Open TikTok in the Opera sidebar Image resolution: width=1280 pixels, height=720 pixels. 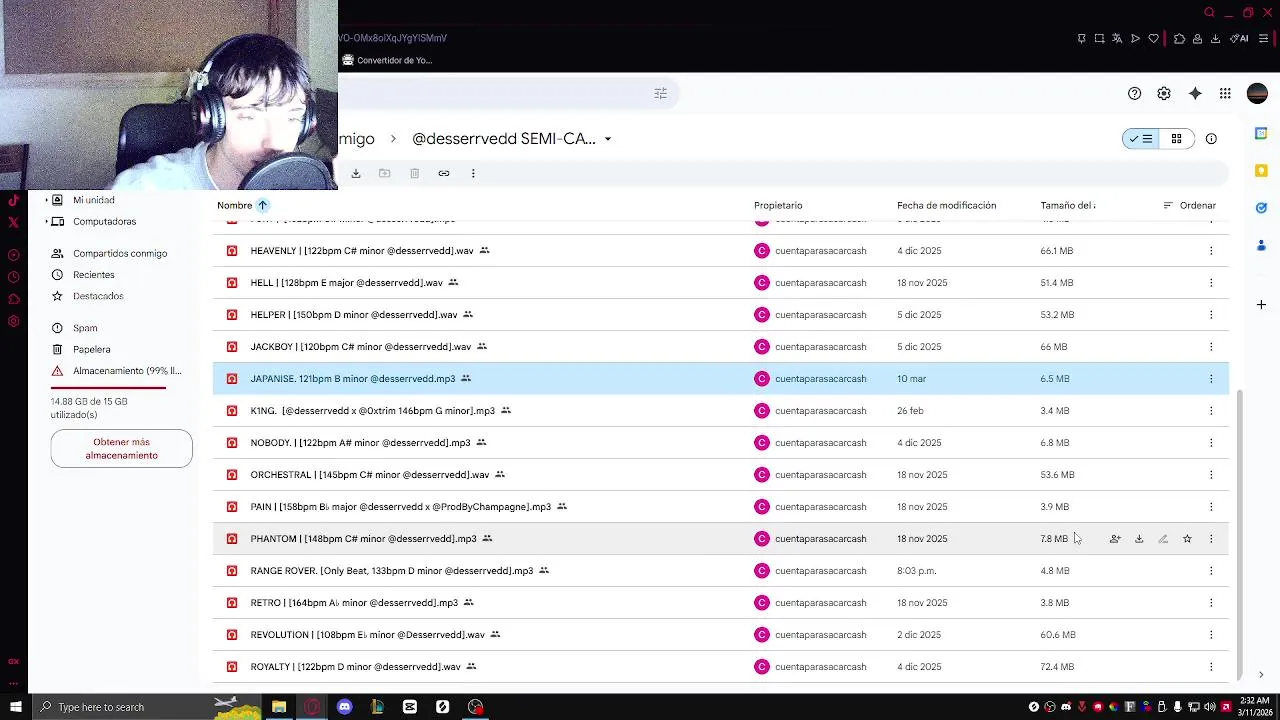[x=13, y=200]
